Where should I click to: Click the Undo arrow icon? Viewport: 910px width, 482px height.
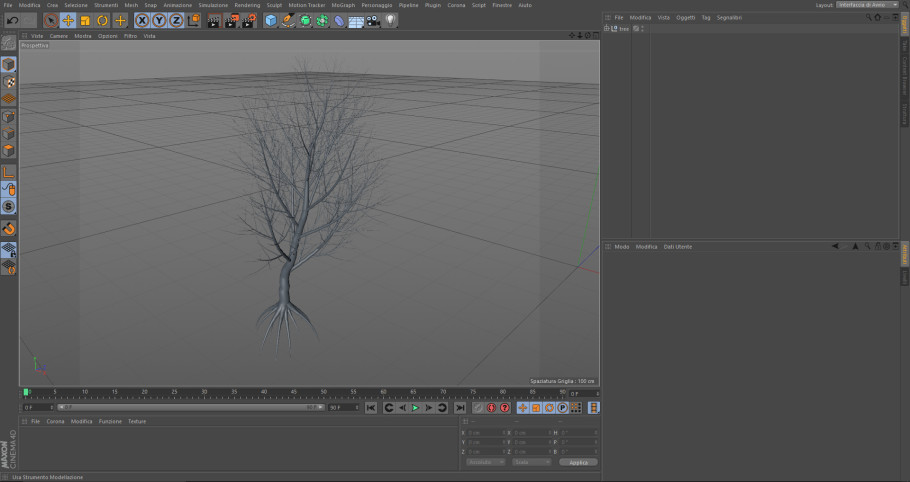pos(13,21)
